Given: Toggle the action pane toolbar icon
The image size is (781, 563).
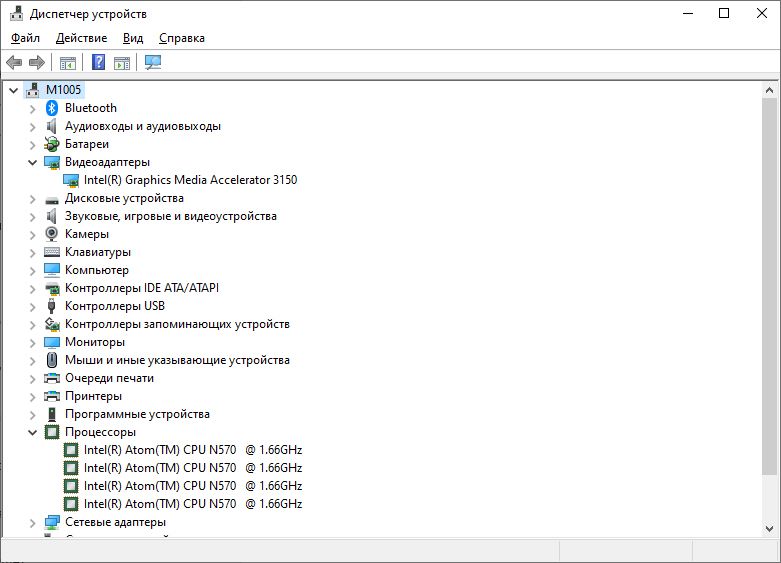Looking at the screenshot, I should coord(122,63).
